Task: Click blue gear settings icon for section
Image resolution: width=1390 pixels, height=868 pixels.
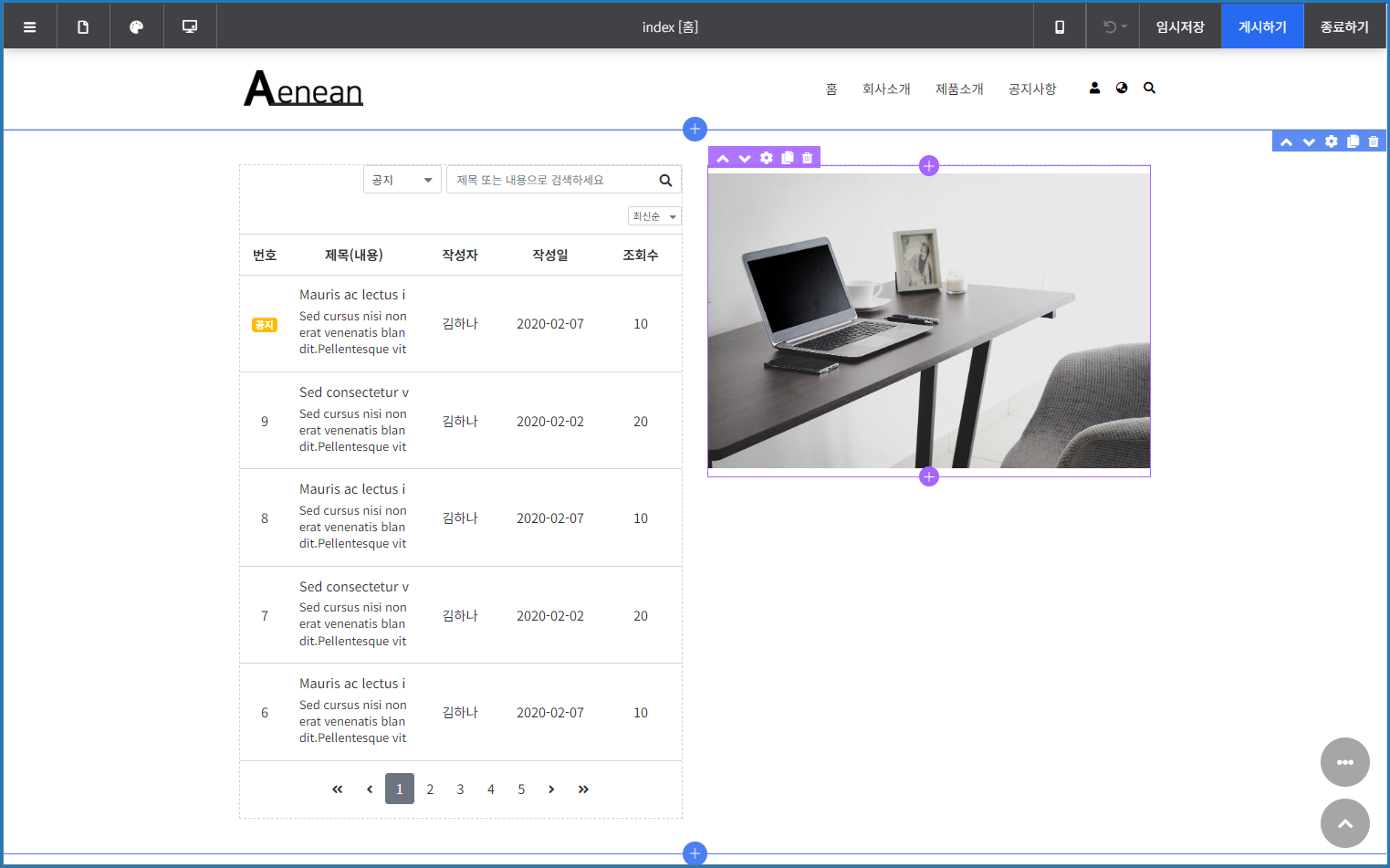Action: point(1332,141)
